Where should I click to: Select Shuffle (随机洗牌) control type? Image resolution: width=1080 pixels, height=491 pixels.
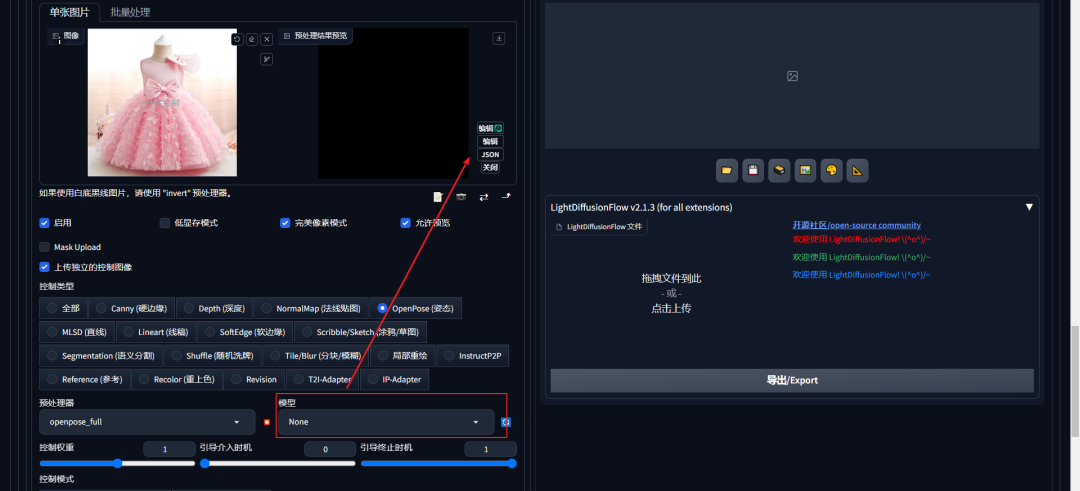tap(212, 356)
